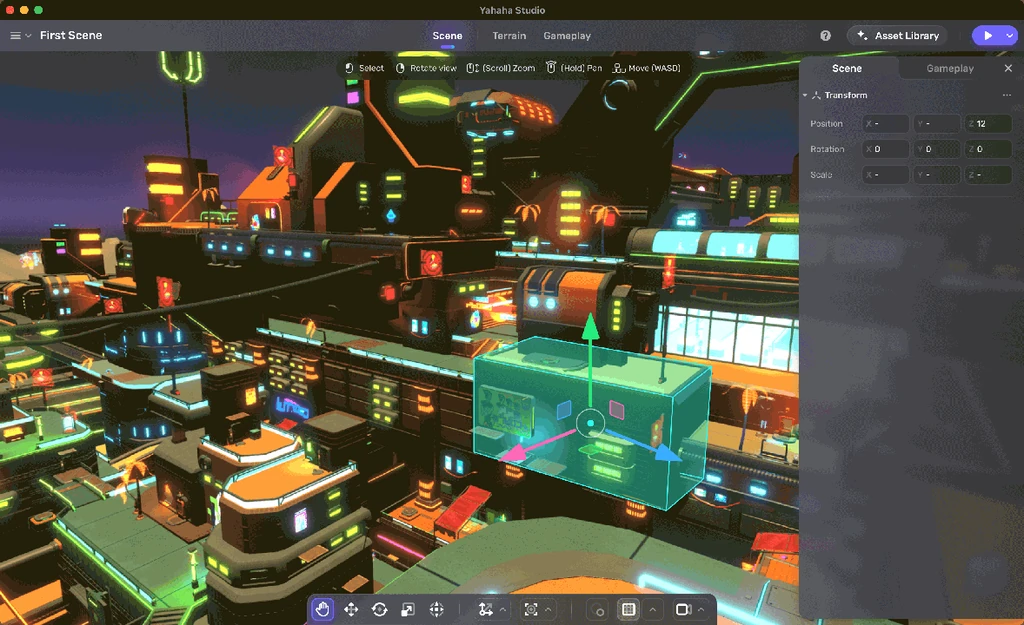Open the dropdown arrow beside Play button

pyautogui.click(x=1010, y=36)
